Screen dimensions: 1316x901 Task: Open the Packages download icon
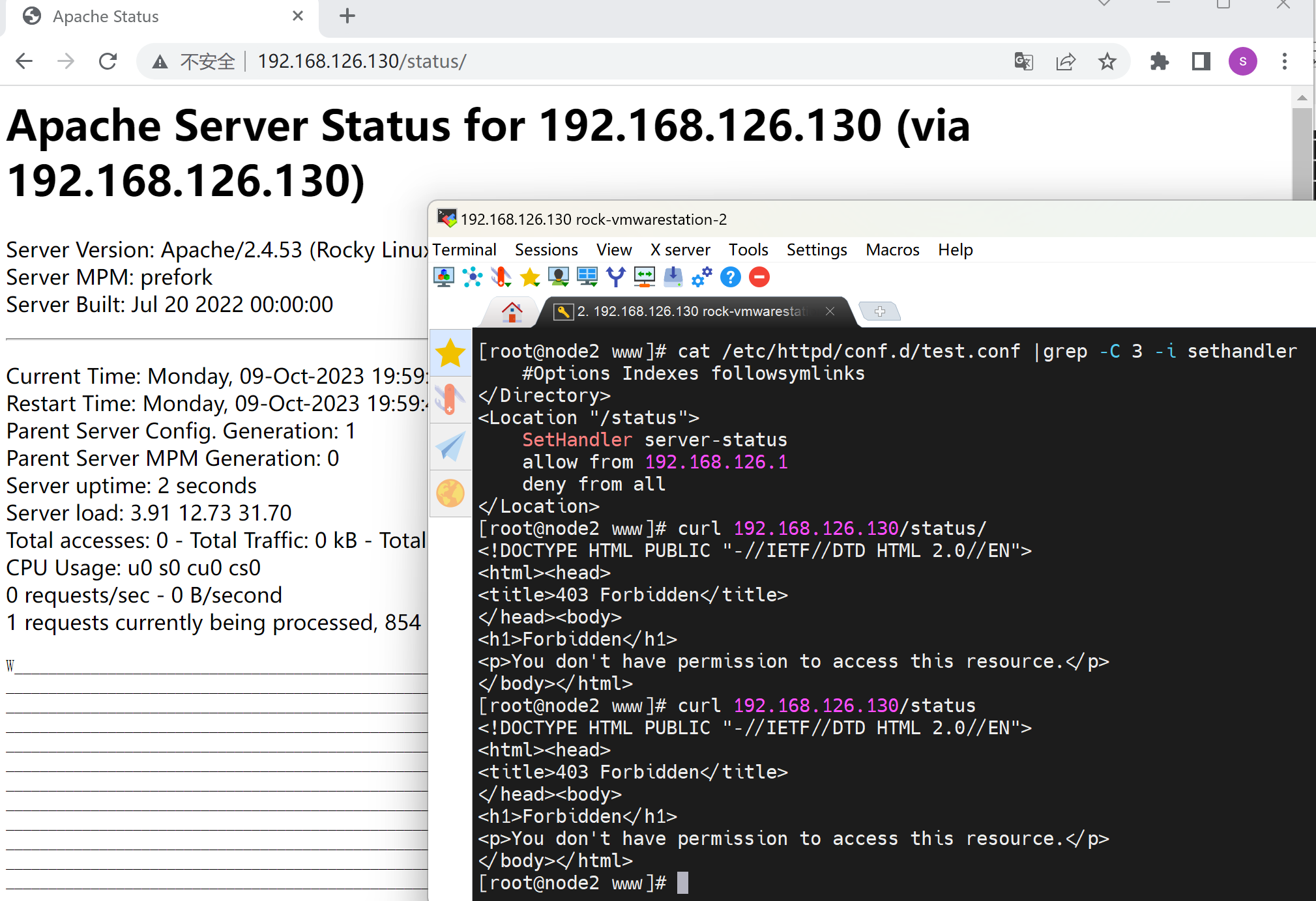[673, 278]
